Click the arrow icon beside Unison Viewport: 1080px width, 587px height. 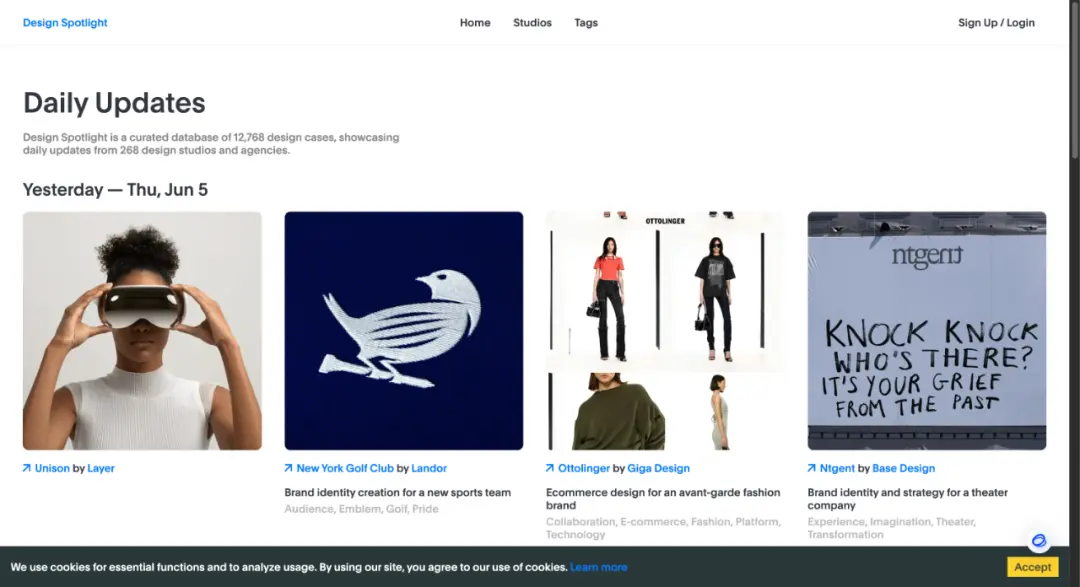click(26, 468)
